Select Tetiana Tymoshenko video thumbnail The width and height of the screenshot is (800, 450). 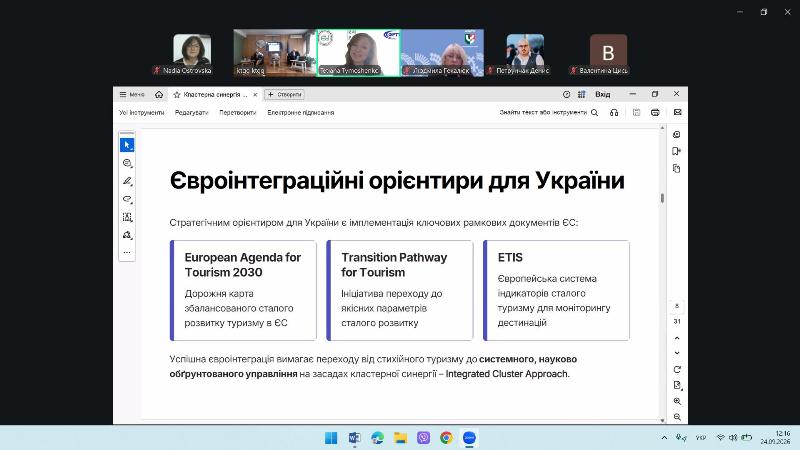[358, 53]
